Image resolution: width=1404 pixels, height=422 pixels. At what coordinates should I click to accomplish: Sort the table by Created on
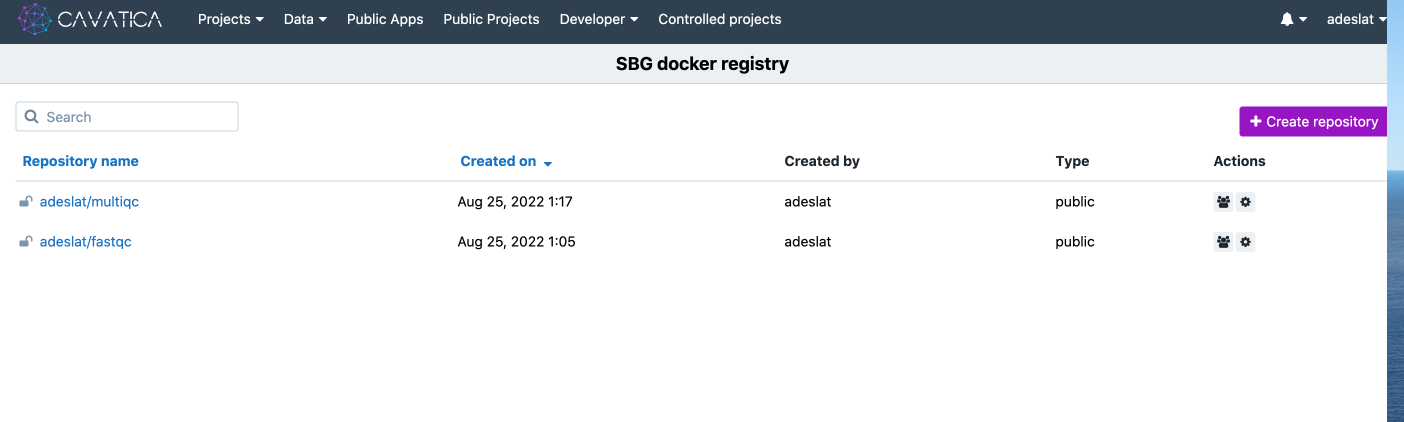click(498, 161)
